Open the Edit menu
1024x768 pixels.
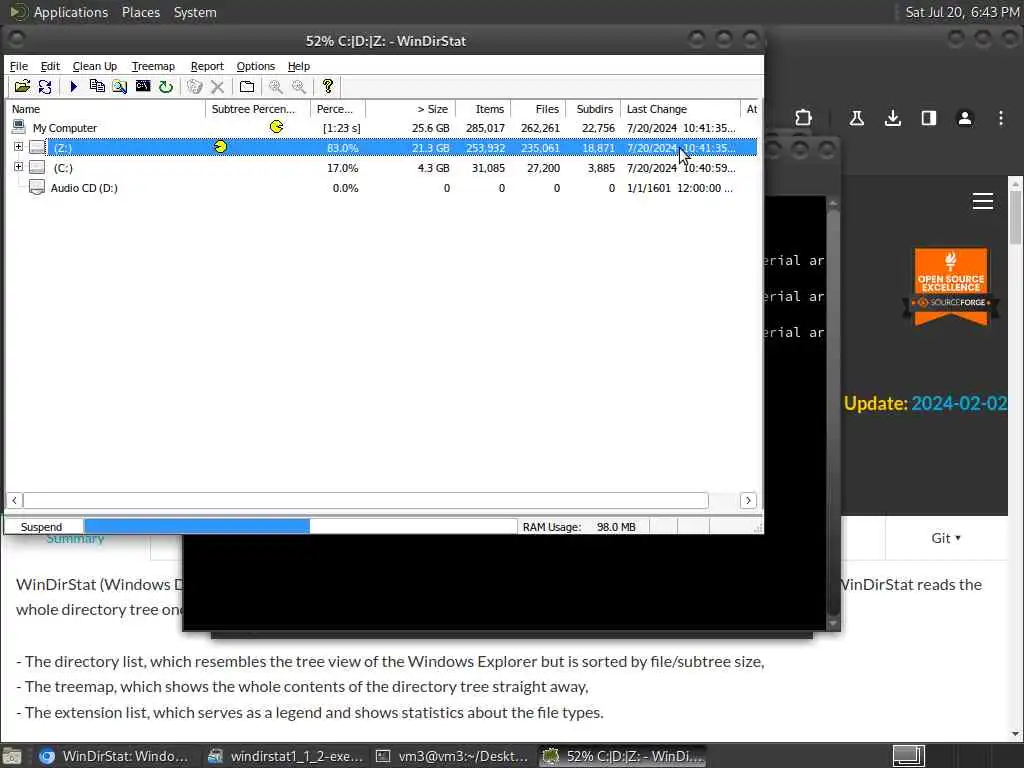[50, 66]
